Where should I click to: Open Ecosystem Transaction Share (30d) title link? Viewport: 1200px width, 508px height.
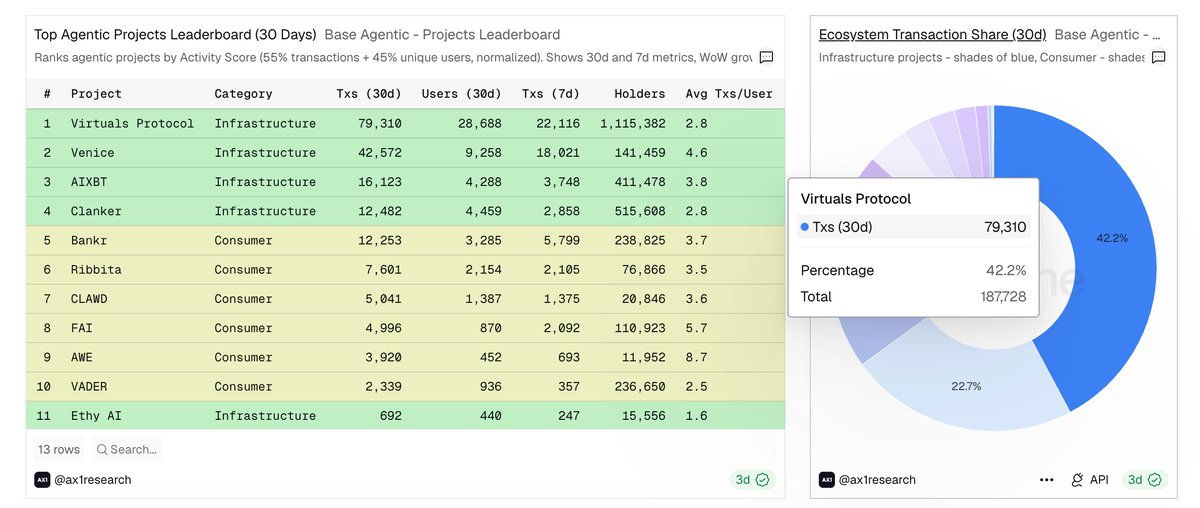click(x=933, y=34)
